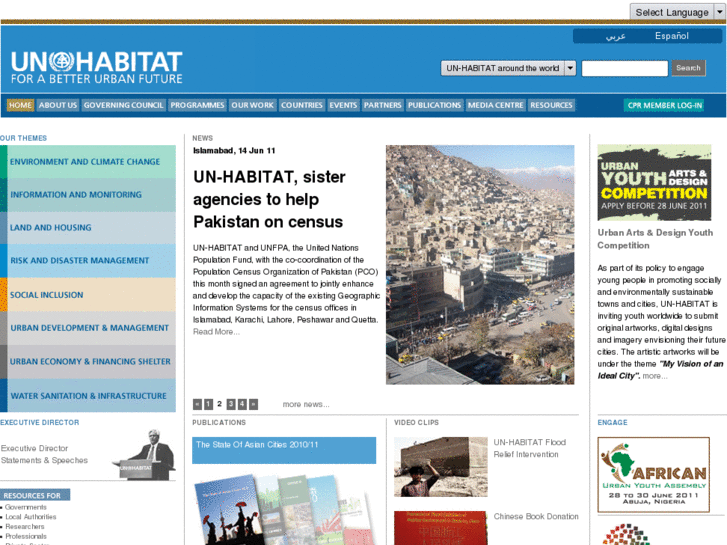Open the EVENTS menu
Screen dimensions: 727x545
[x=343, y=105]
